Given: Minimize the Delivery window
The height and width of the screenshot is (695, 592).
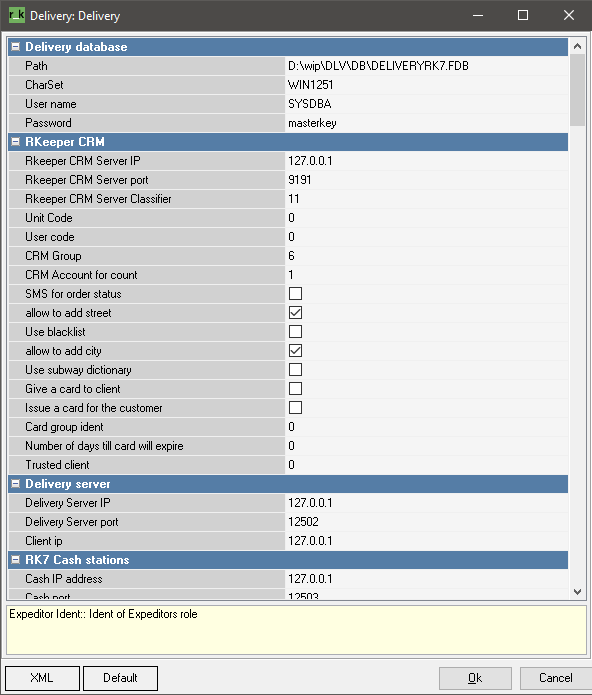Looking at the screenshot, I should pos(478,16).
